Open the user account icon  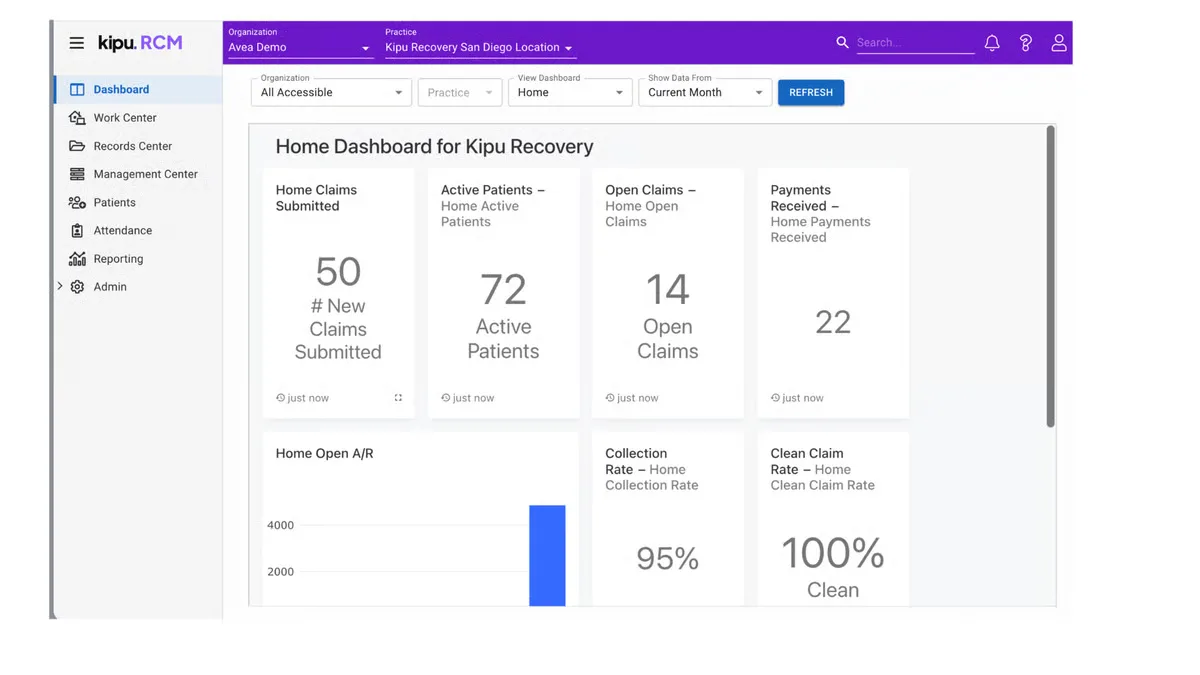click(x=1058, y=43)
